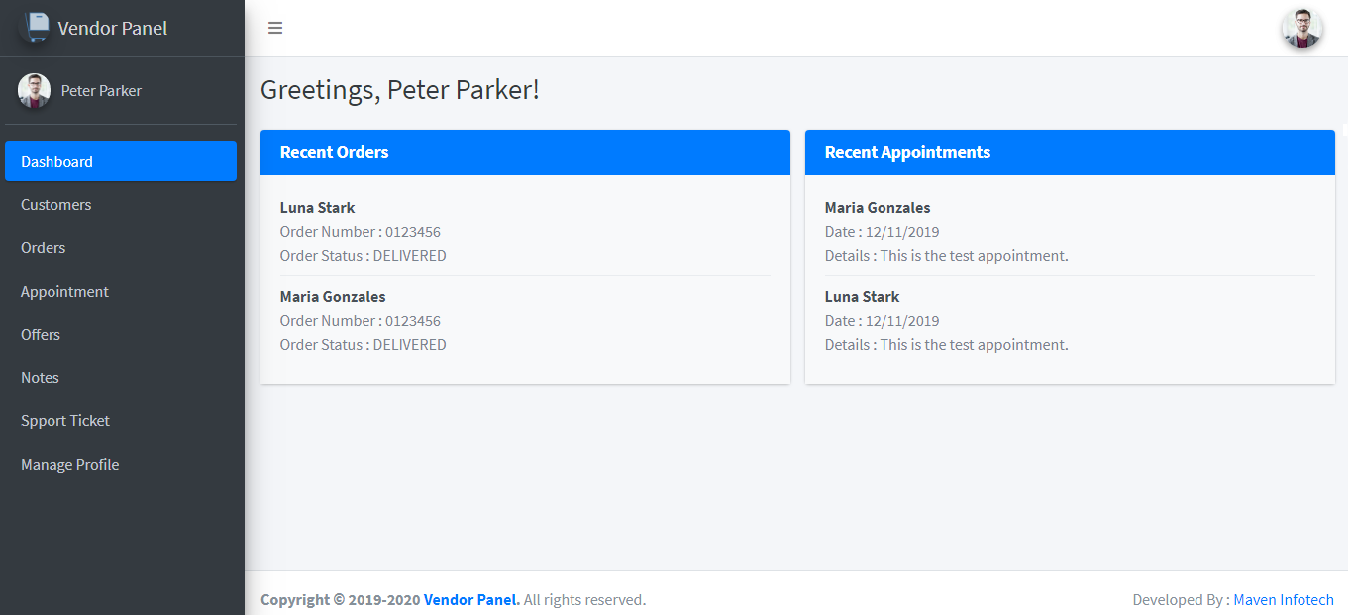
Task: Click the Vendor Panel link in footer
Action: (x=472, y=600)
